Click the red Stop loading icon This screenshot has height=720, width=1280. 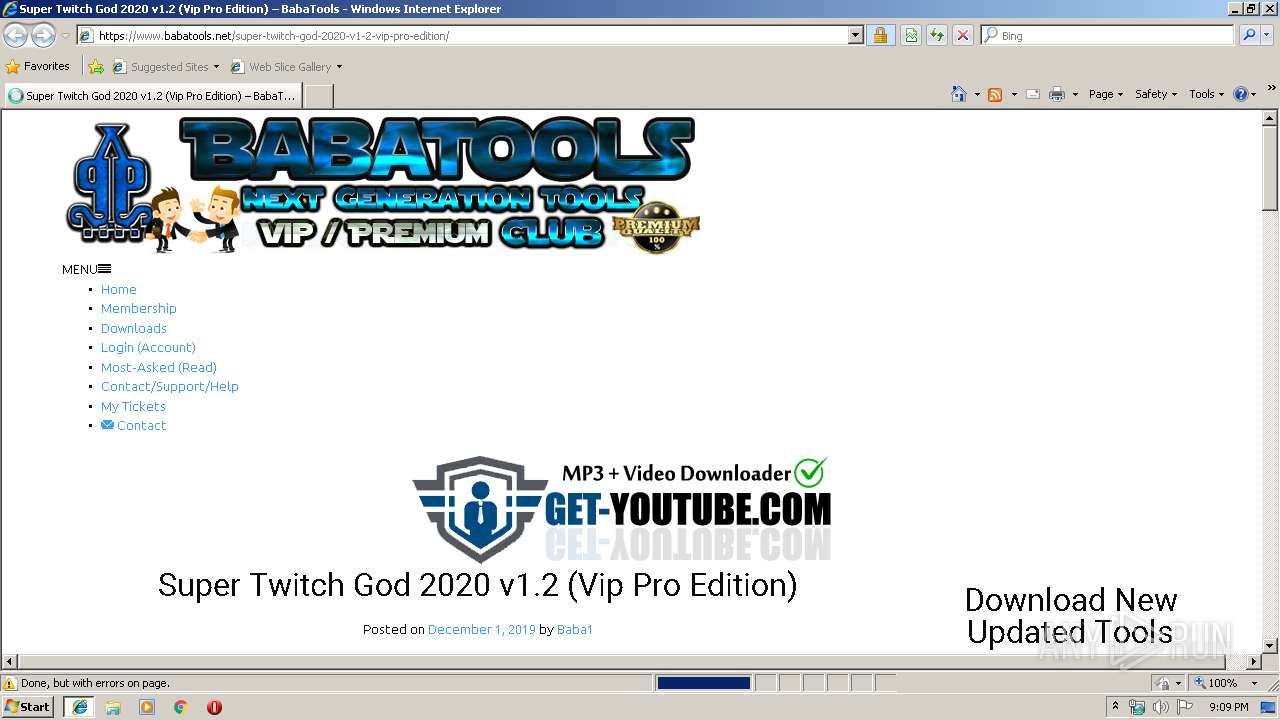click(963, 36)
